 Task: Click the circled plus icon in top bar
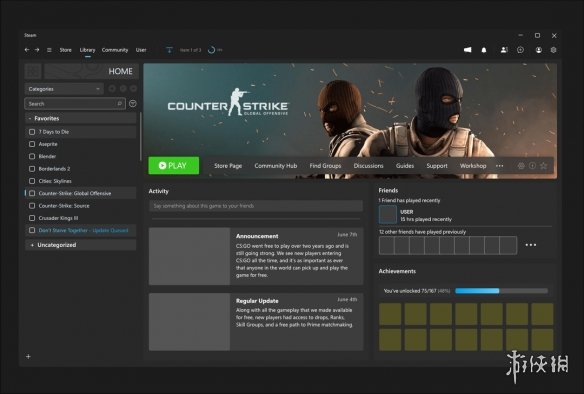[520, 50]
